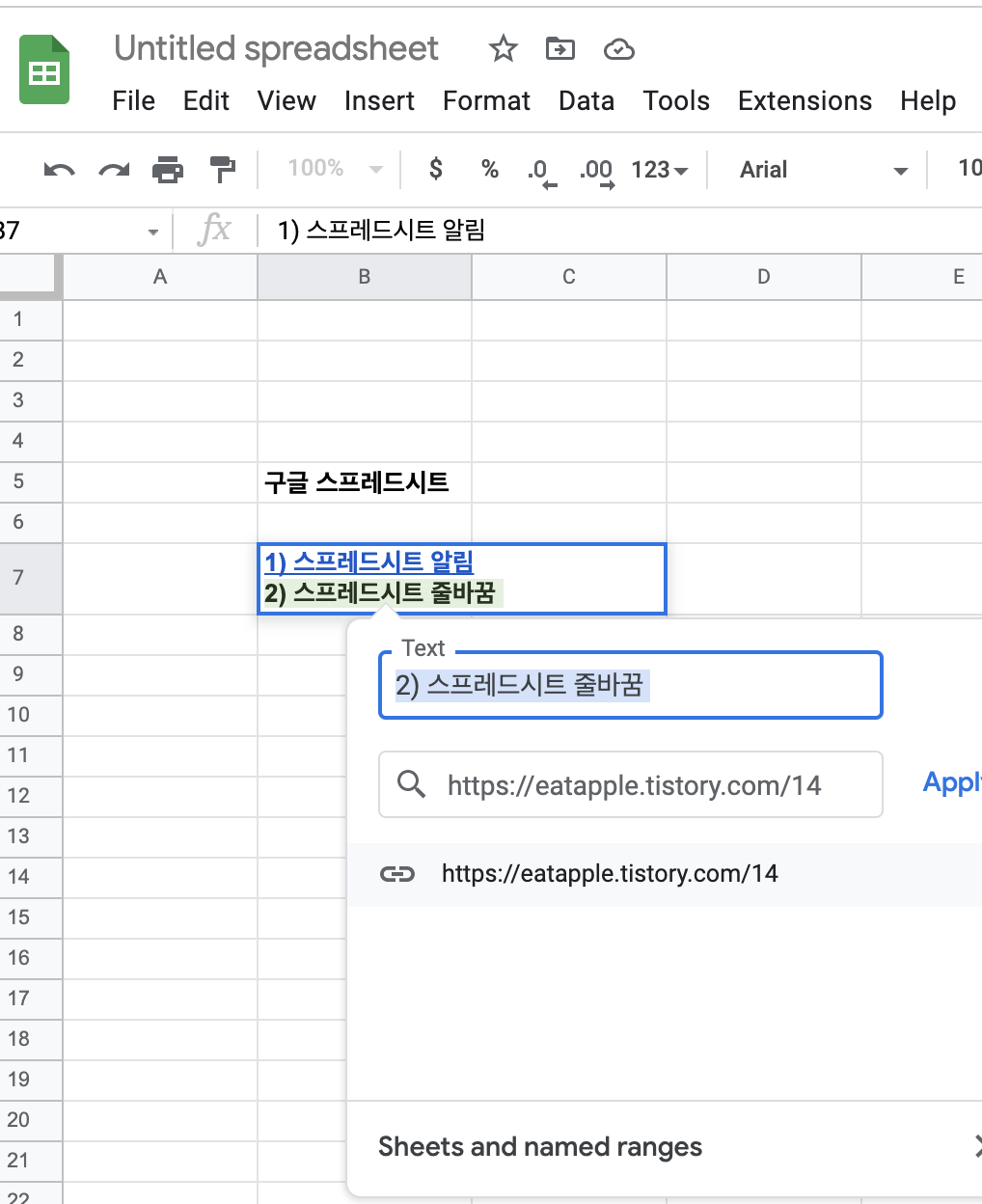Screen dimensions: 982x1204
Task: Click the fx function icon
Action: pyautogui.click(x=214, y=231)
